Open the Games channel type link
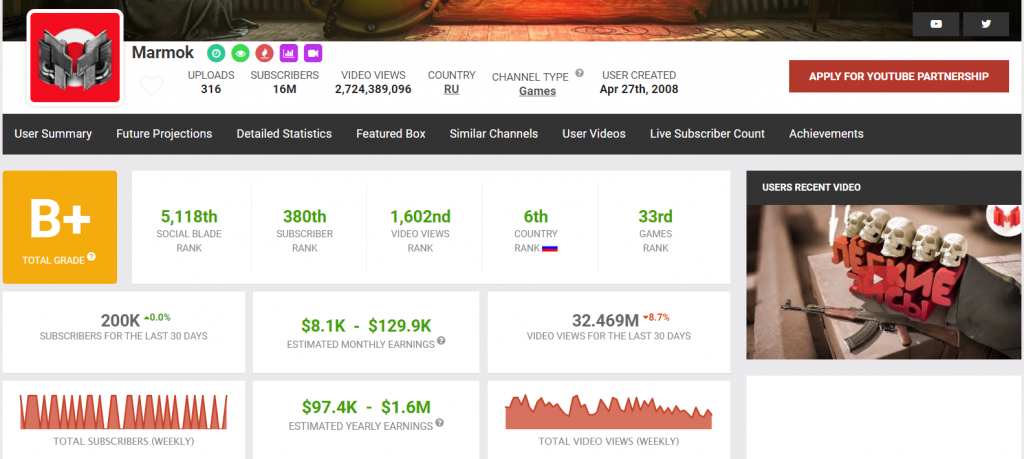Screen dimensions: 1024x459 tap(537, 91)
